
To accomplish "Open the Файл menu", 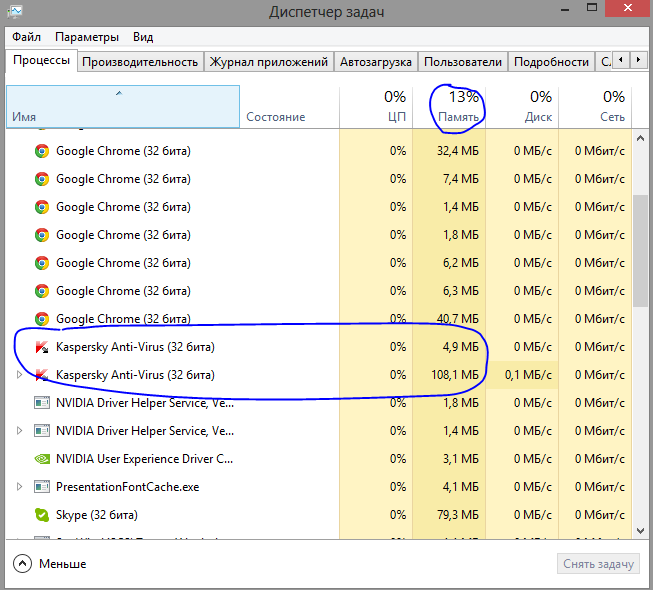I will coord(26,37).
